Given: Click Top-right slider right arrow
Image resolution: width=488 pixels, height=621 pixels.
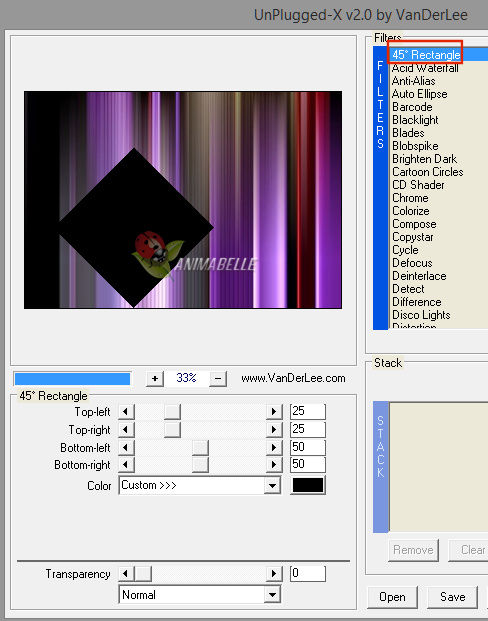Looking at the screenshot, I should [274, 430].
